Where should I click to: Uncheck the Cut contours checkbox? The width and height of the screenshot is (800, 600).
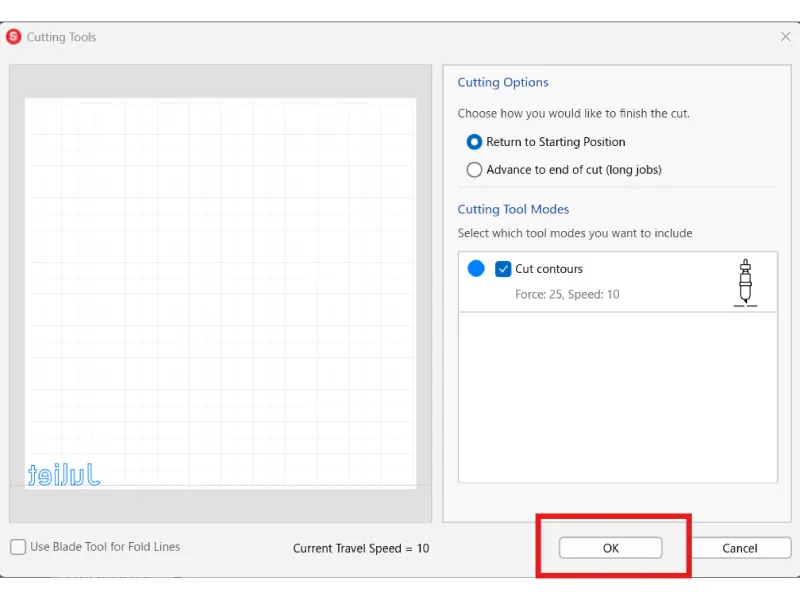[x=503, y=269]
